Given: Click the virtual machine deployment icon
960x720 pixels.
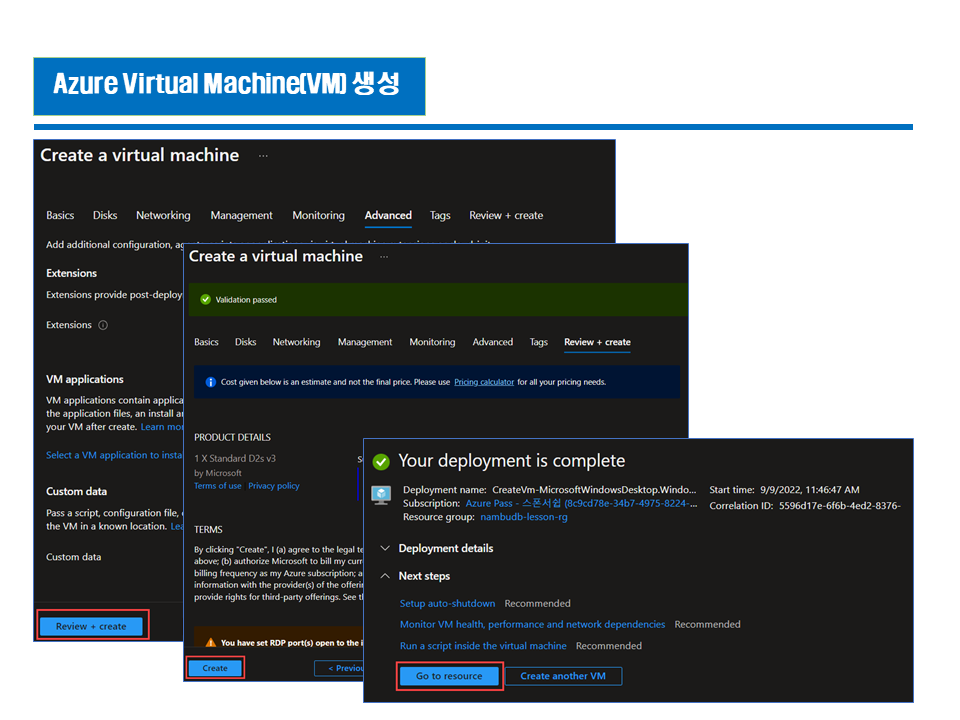Looking at the screenshot, I should 381,495.
